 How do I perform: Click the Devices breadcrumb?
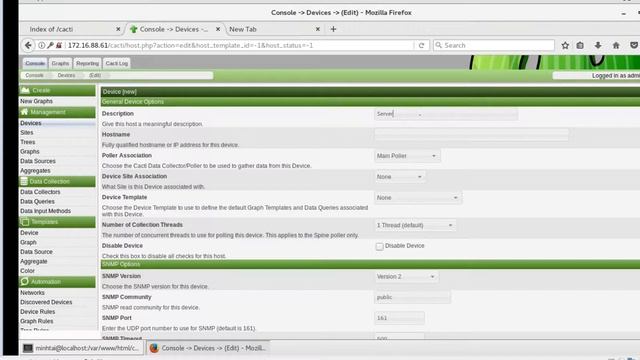(x=66, y=76)
